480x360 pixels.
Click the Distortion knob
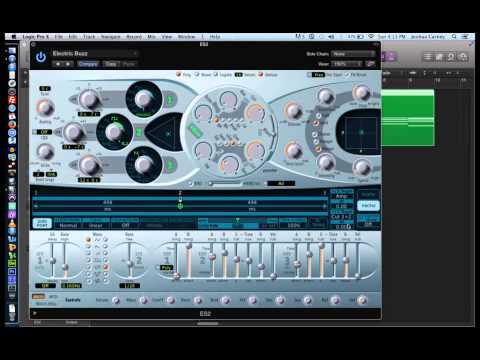[x=325, y=96]
